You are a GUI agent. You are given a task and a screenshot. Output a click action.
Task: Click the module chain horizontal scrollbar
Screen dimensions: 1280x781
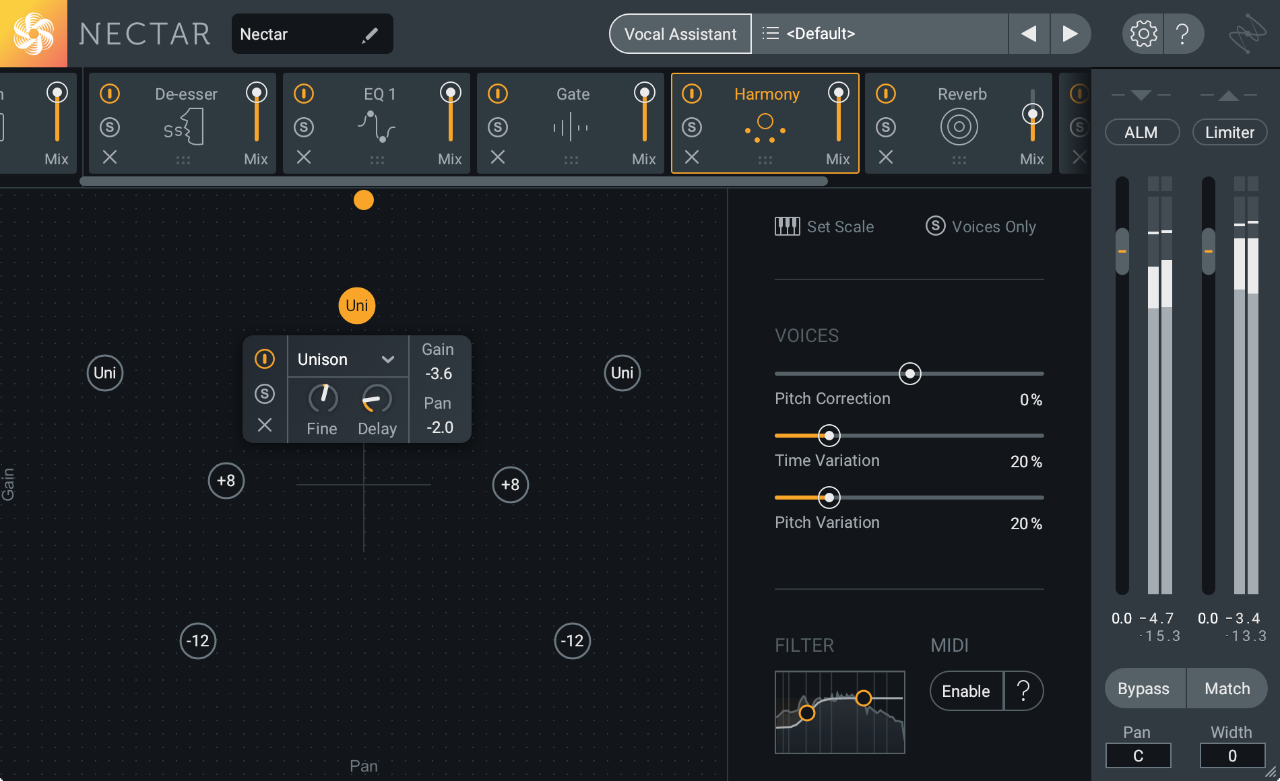(453, 181)
